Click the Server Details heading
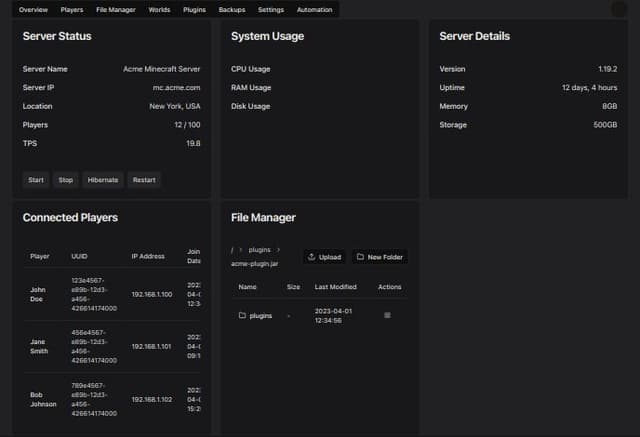 point(474,36)
